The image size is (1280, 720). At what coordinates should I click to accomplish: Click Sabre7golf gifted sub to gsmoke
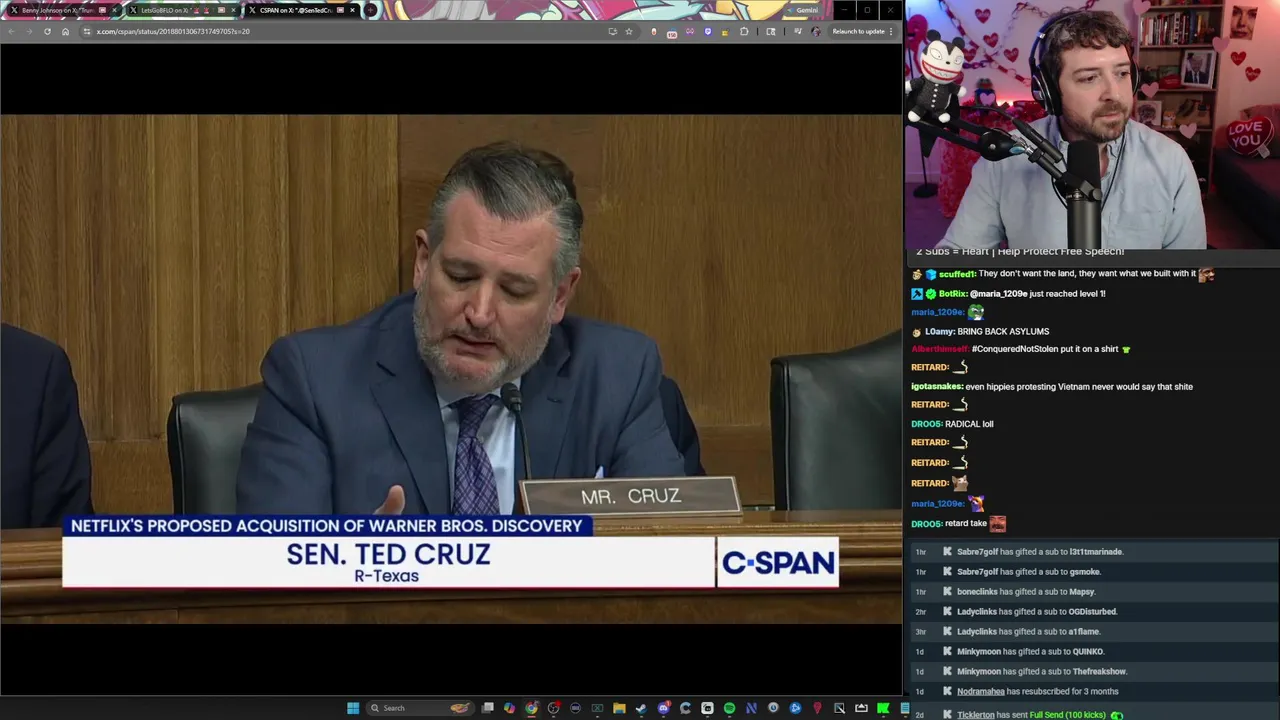(1029, 572)
